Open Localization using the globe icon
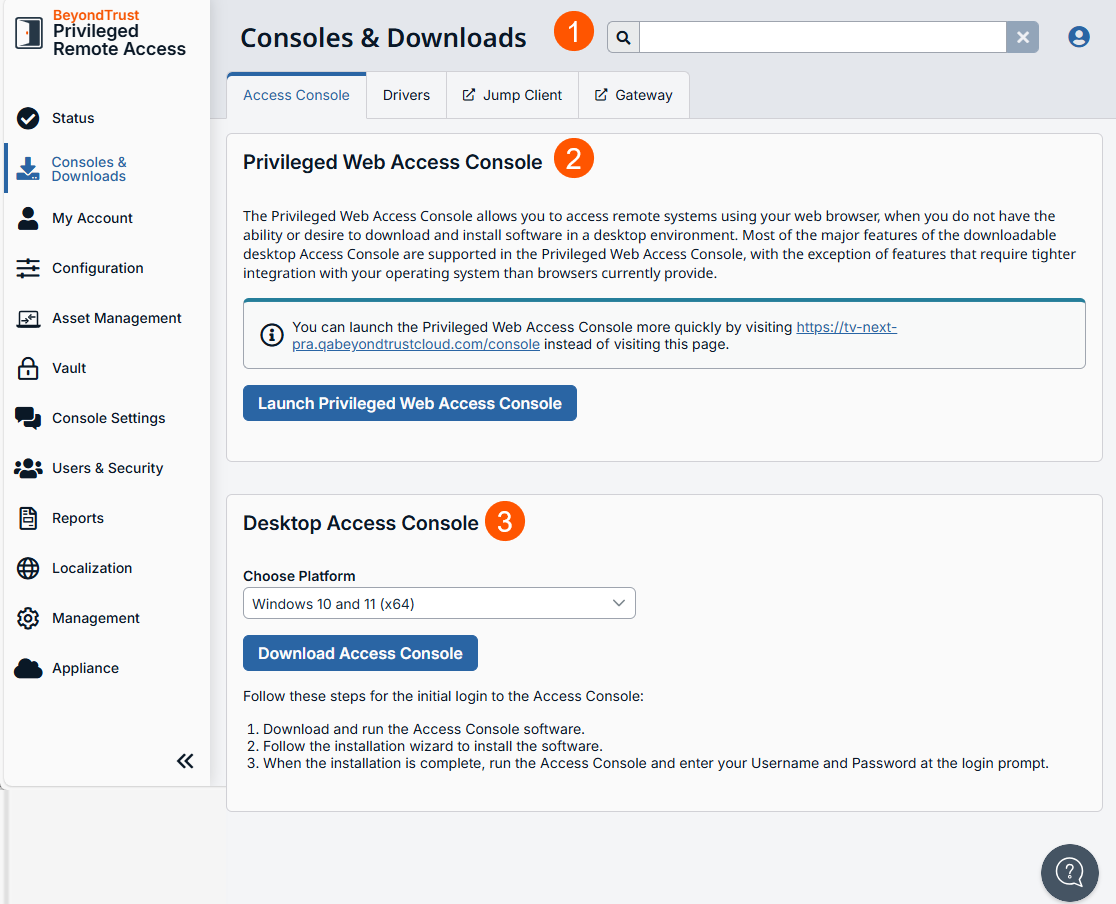1116x904 pixels. (x=28, y=568)
